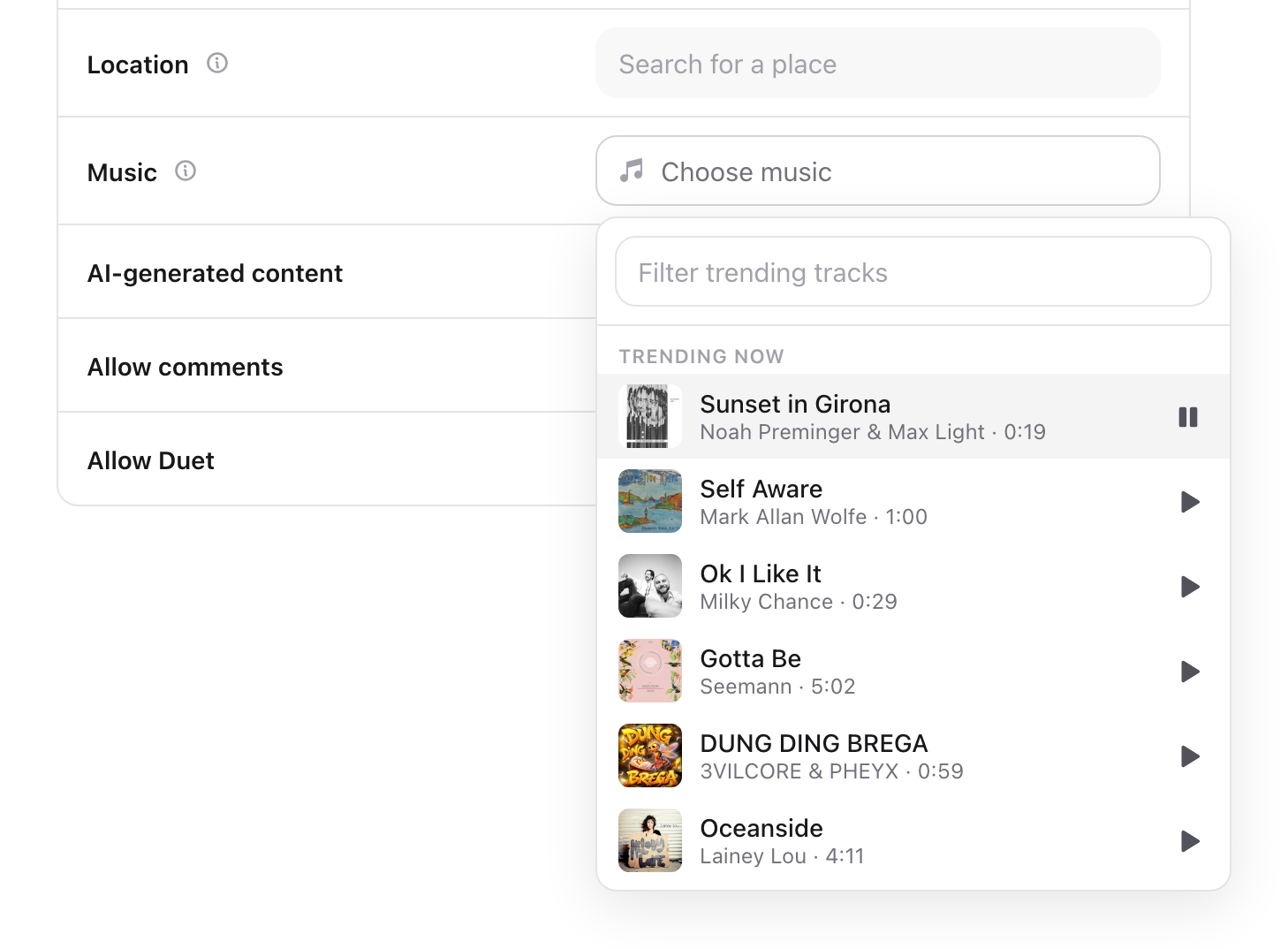Choose the DUNG DING BREGA title

(x=814, y=743)
